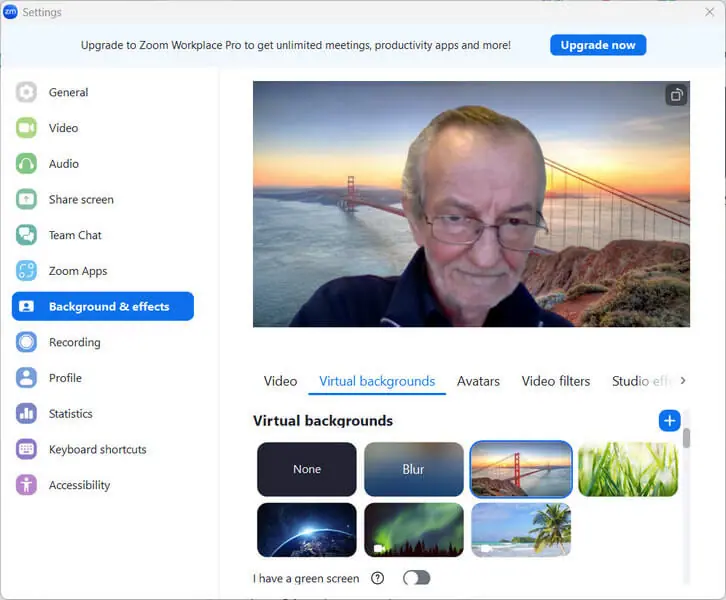Open green screen help question mark
The width and height of the screenshot is (726, 600).
377,578
